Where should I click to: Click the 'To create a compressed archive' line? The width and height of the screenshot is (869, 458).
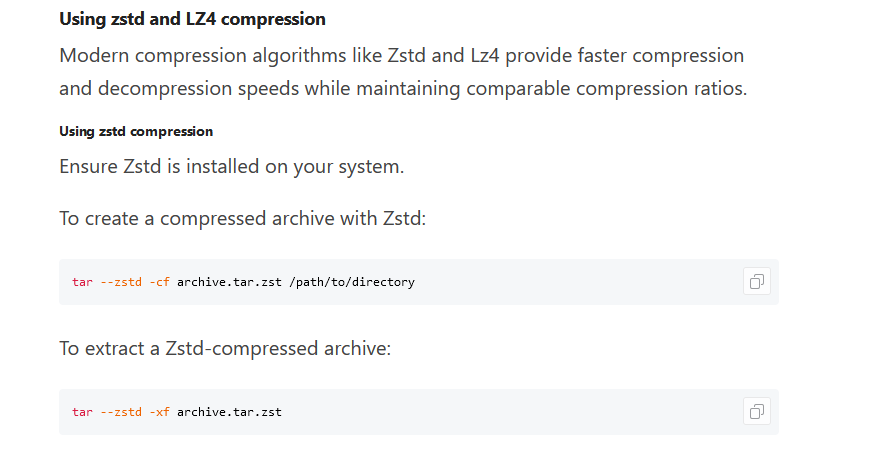coord(242,218)
